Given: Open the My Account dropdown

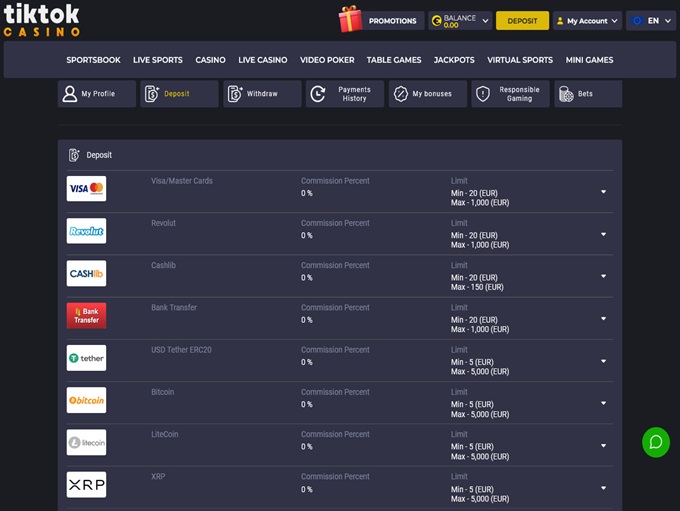Looking at the screenshot, I should tap(586, 21).
